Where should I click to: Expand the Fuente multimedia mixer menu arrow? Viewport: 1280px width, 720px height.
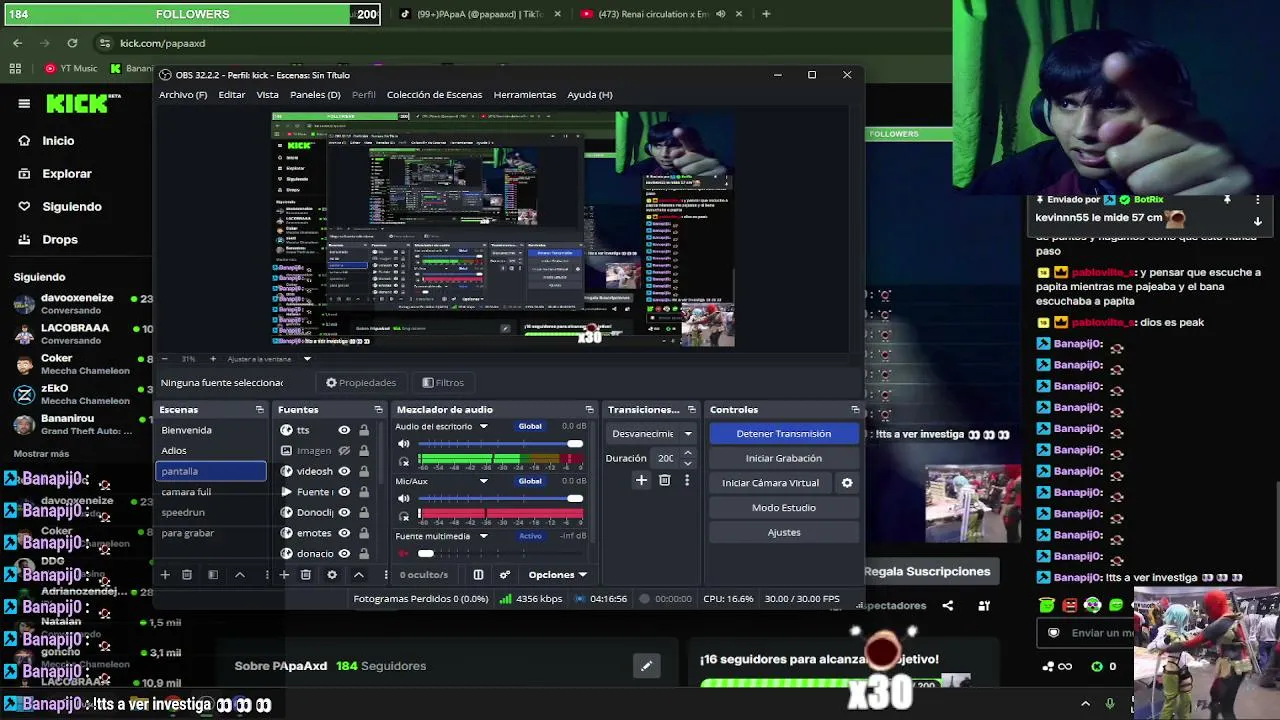click(484, 536)
